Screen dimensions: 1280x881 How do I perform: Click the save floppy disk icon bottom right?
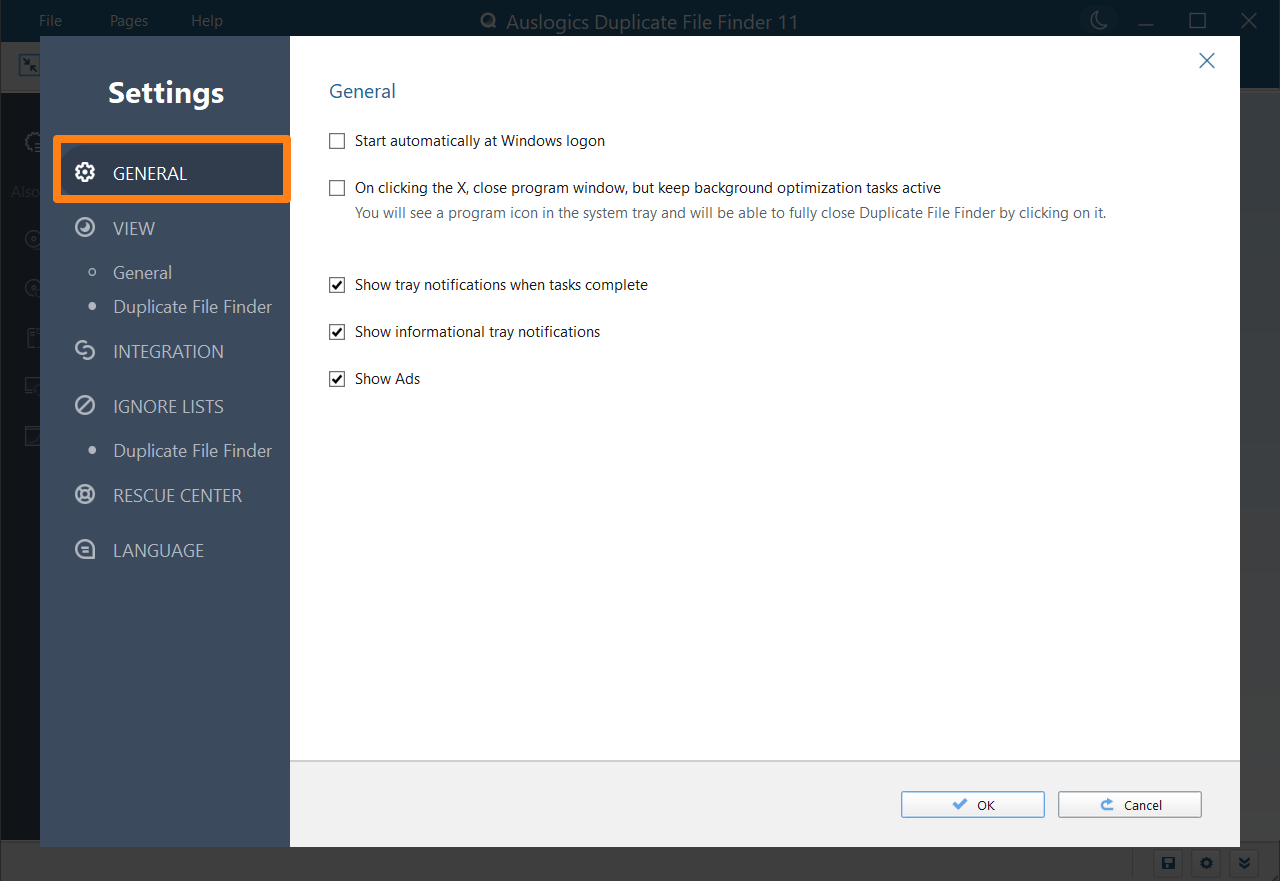point(1168,863)
